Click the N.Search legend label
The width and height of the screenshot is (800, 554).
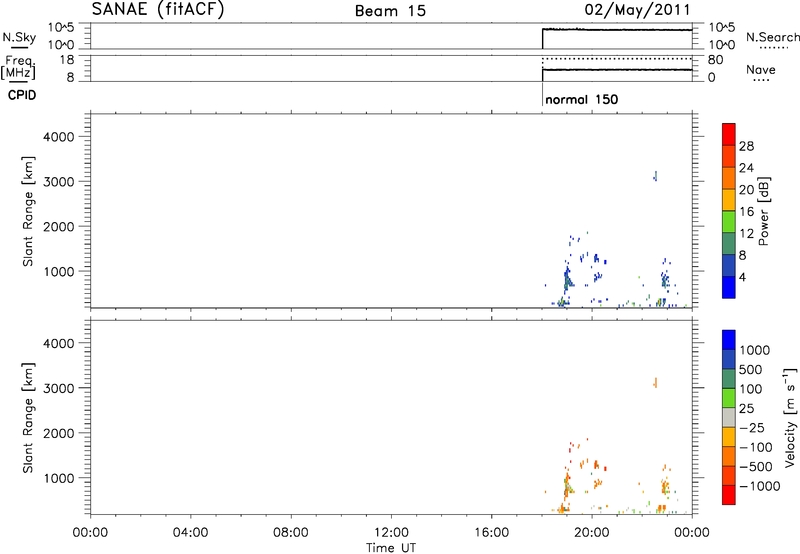click(772, 37)
